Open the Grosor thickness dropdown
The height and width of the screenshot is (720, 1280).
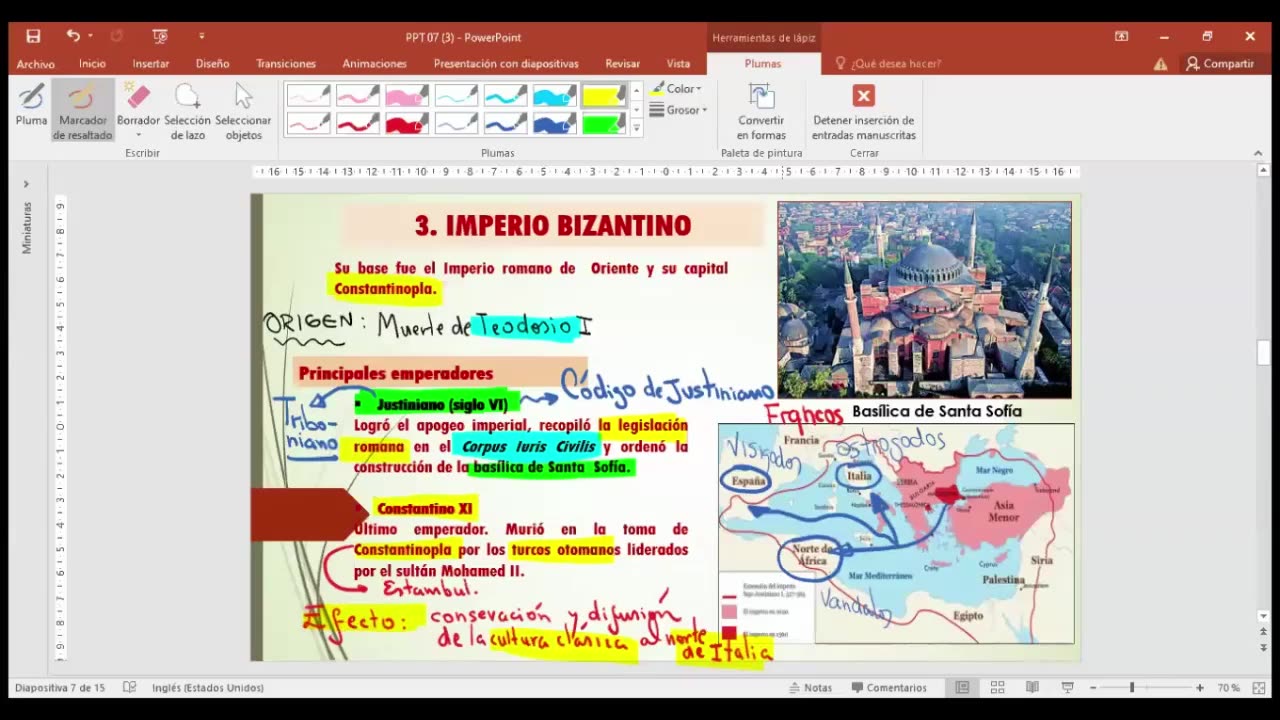[678, 110]
